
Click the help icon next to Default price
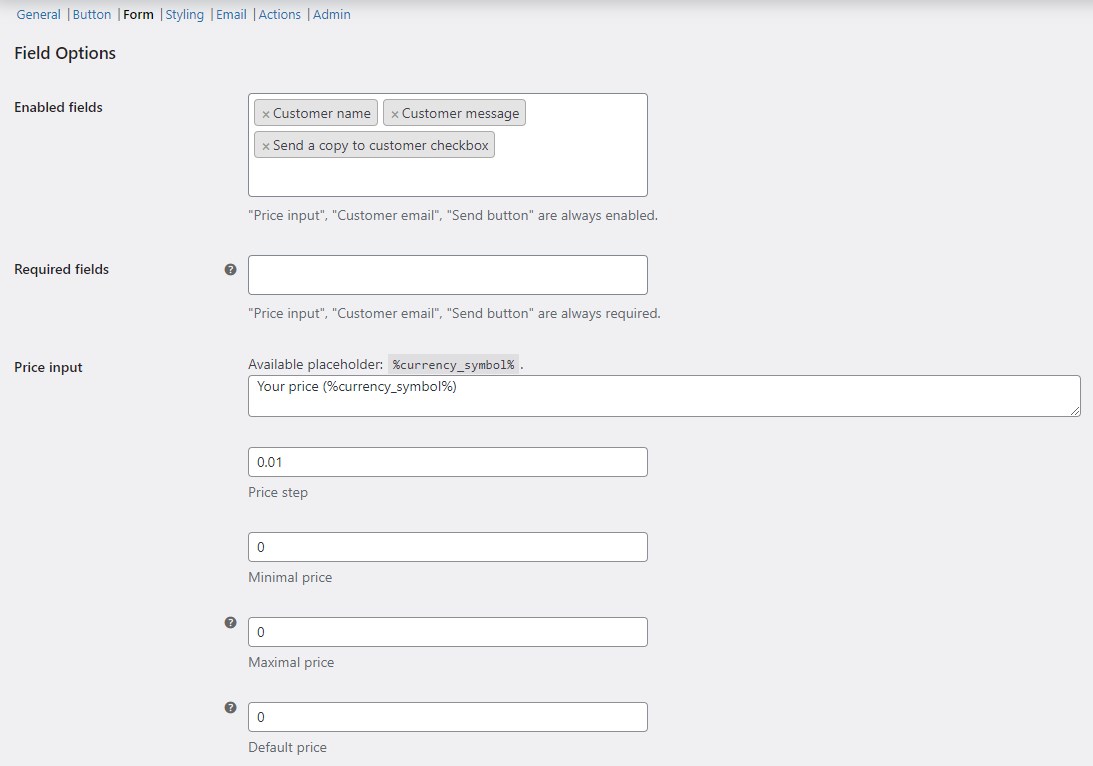coord(230,707)
